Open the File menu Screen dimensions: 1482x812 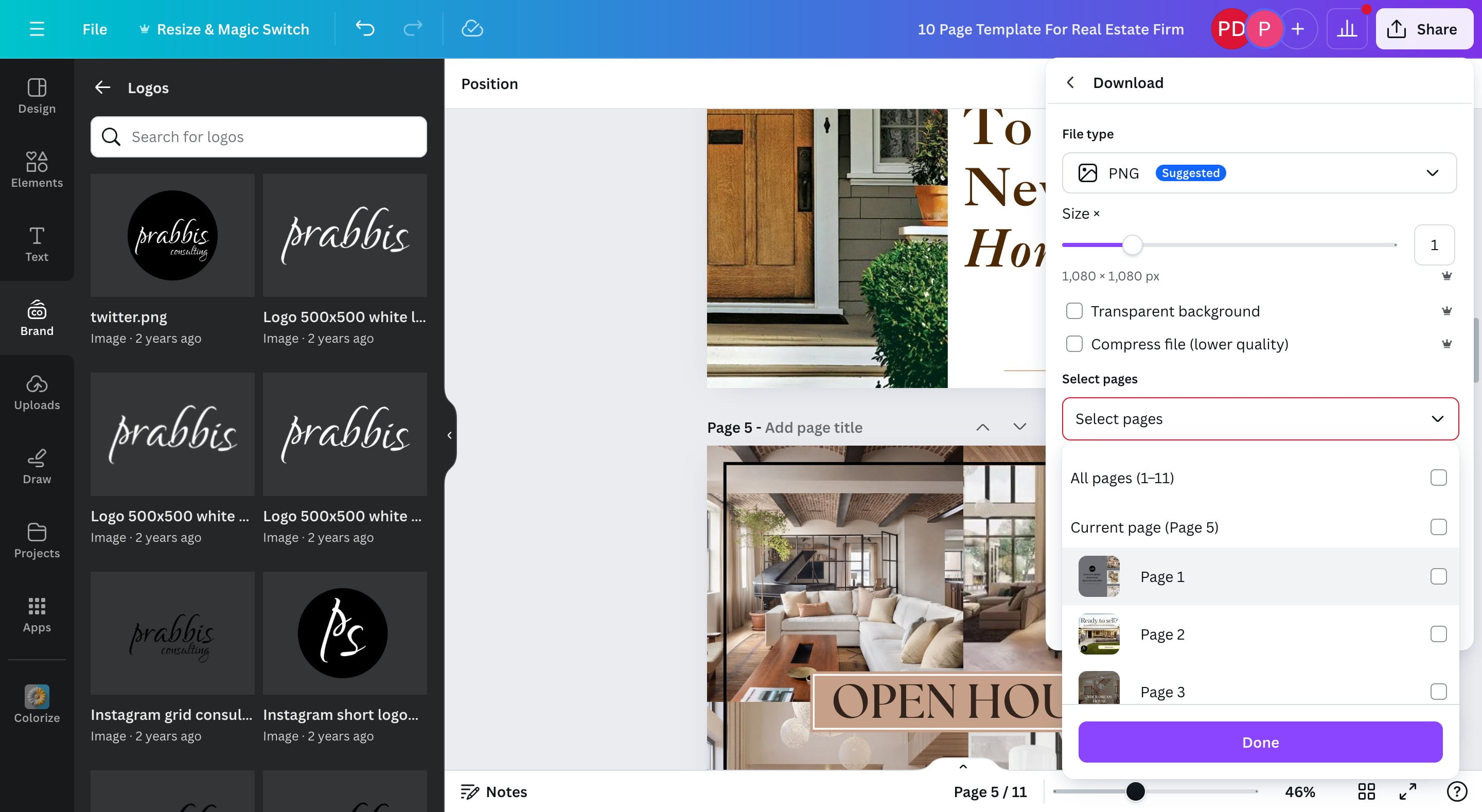pyautogui.click(x=94, y=29)
